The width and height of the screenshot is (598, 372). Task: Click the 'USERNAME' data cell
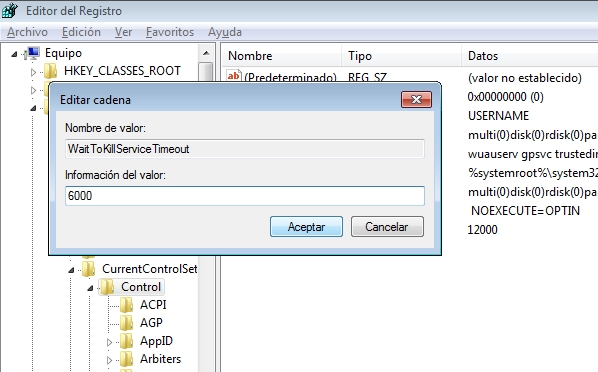coord(498,116)
